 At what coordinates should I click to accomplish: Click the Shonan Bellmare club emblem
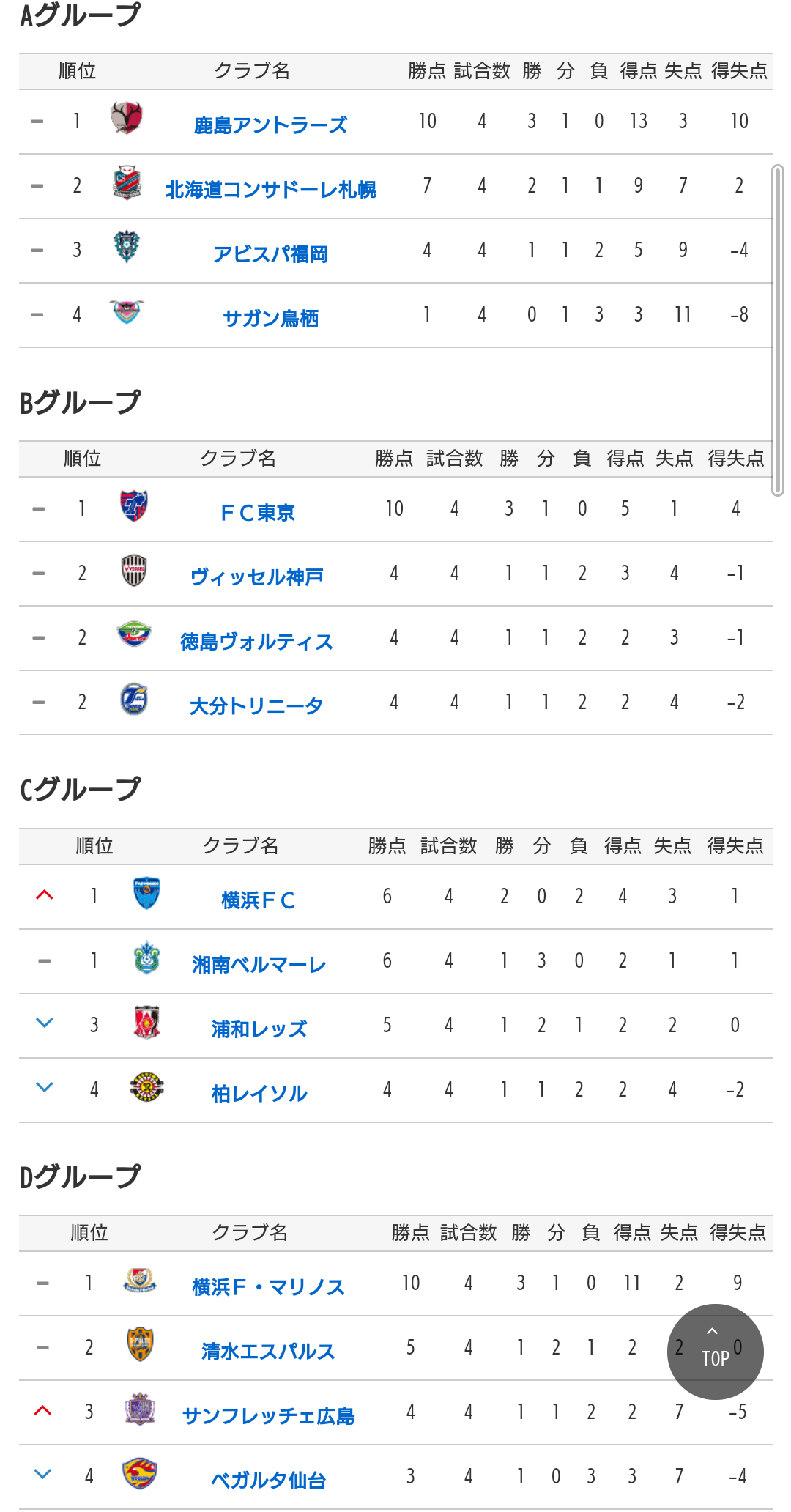(146, 958)
